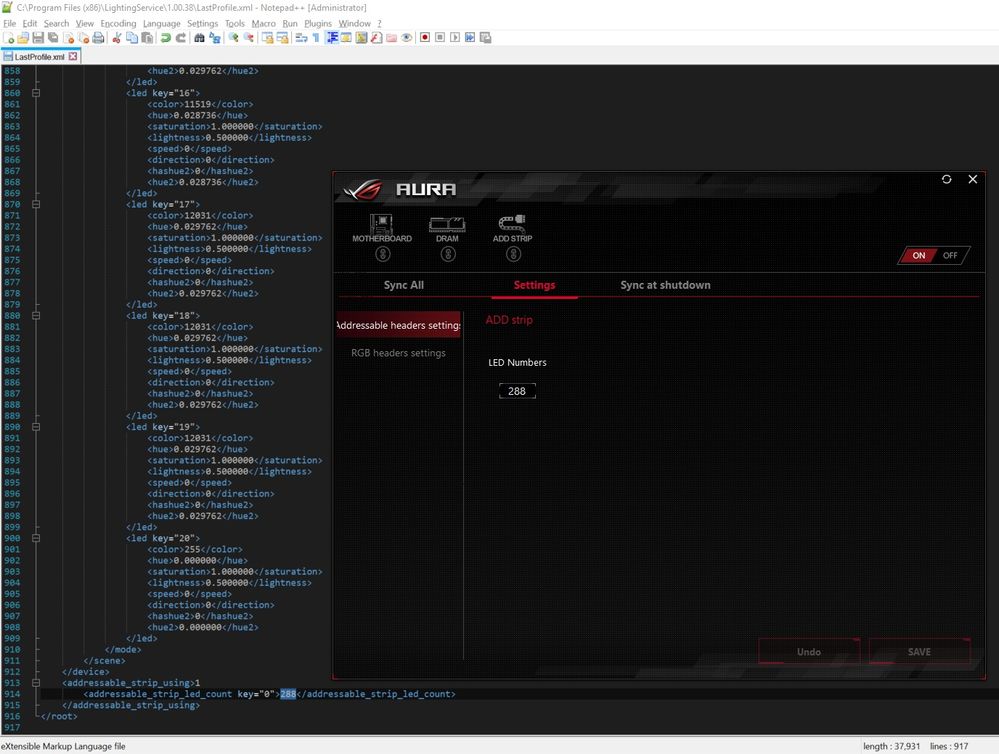Open the Encoding menu
The height and width of the screenshot is (754, 999).
point(118,24)
